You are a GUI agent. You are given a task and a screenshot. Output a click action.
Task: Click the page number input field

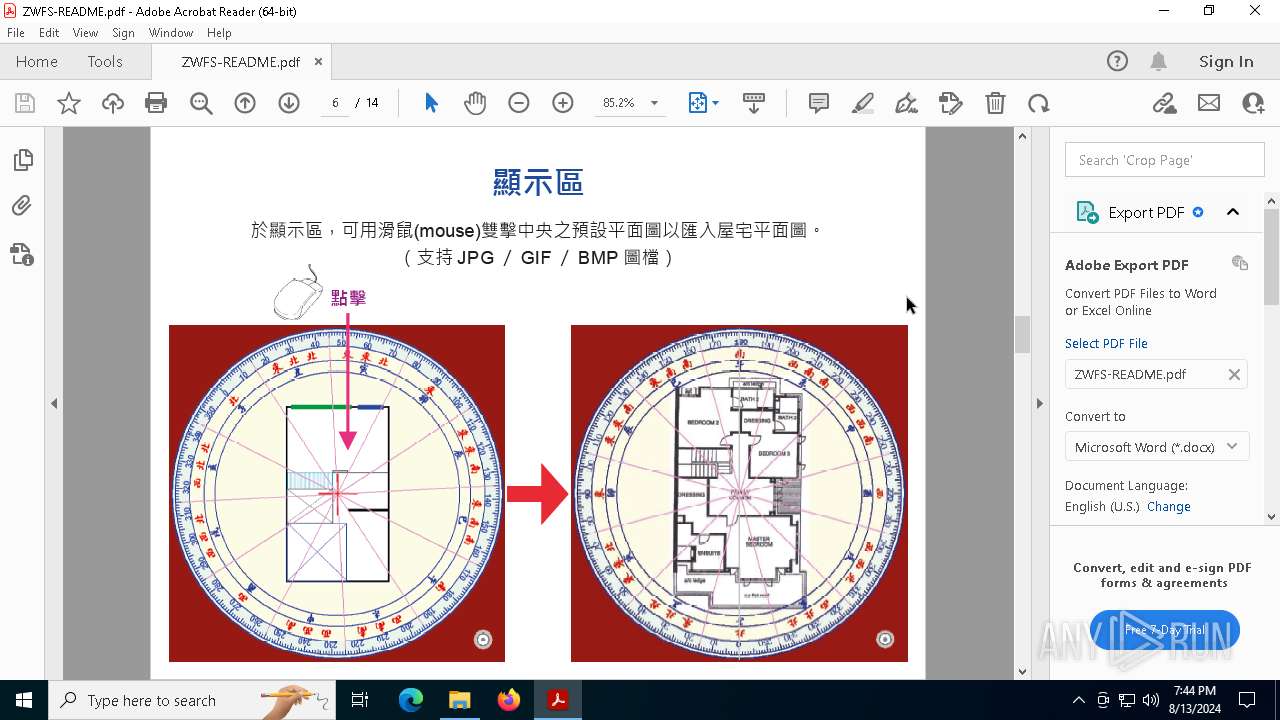[x=335, y=103]
